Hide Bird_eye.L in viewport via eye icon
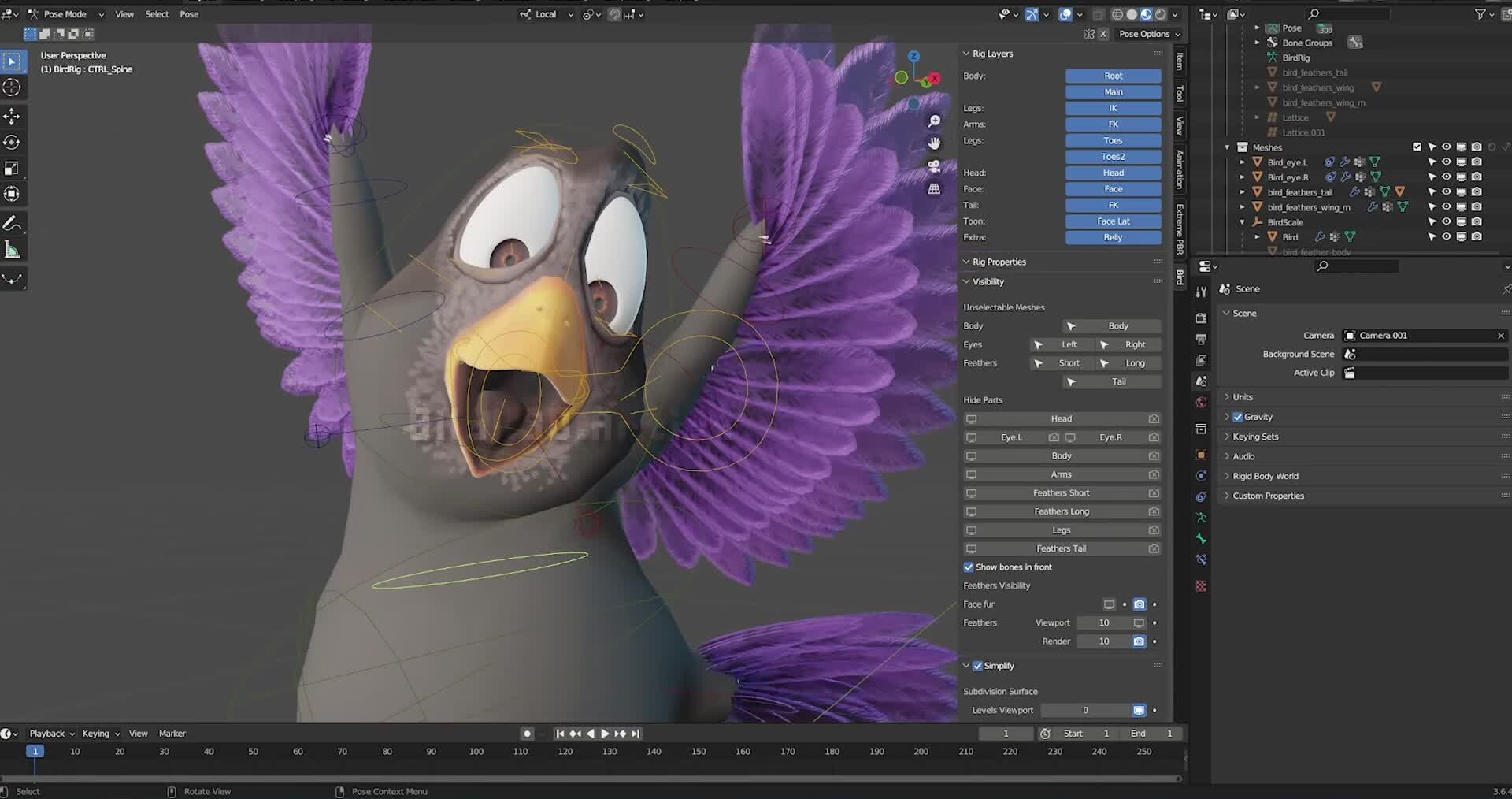This screenshot has height=799, width=1512. pyautogui.click(x=1446, y=162)
